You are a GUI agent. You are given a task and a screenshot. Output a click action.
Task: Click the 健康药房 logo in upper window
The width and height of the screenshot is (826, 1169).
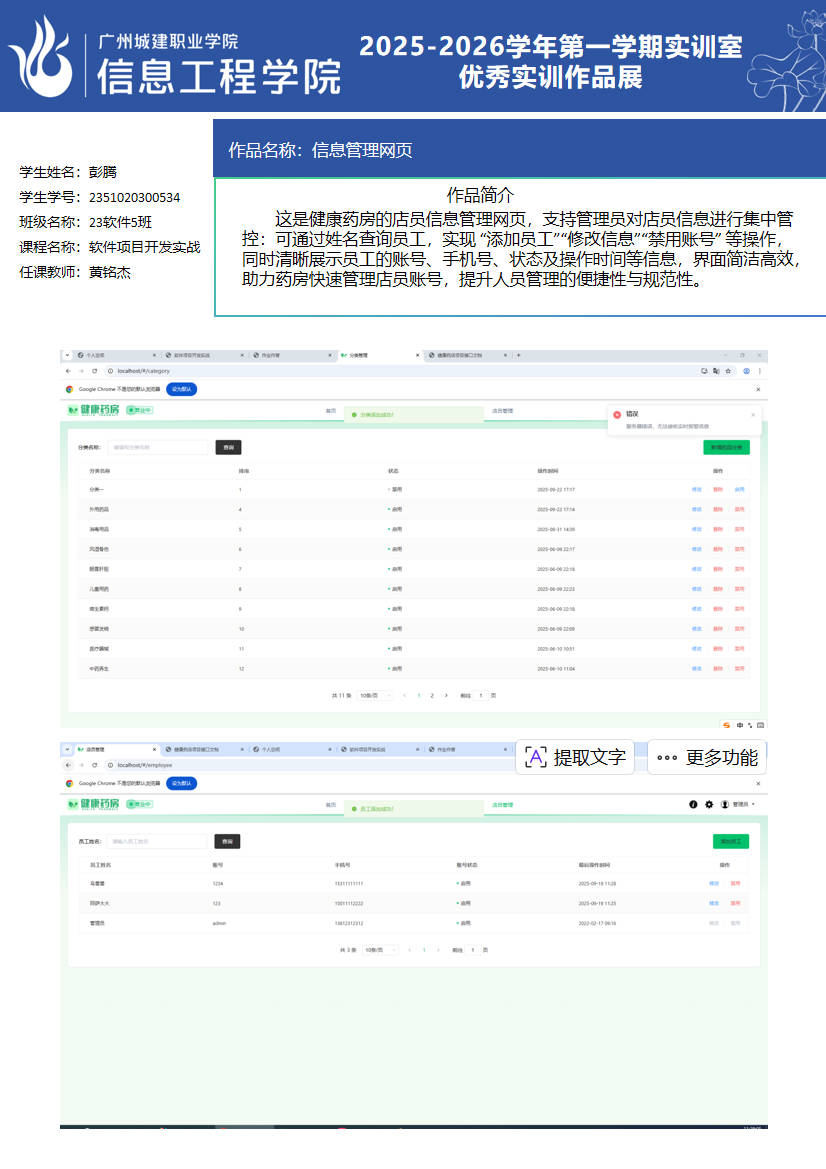[x=93, y=410]
